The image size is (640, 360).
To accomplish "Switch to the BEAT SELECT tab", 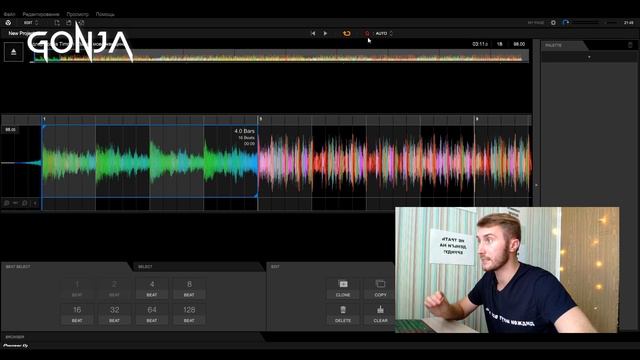I will (x=18, y=267).
